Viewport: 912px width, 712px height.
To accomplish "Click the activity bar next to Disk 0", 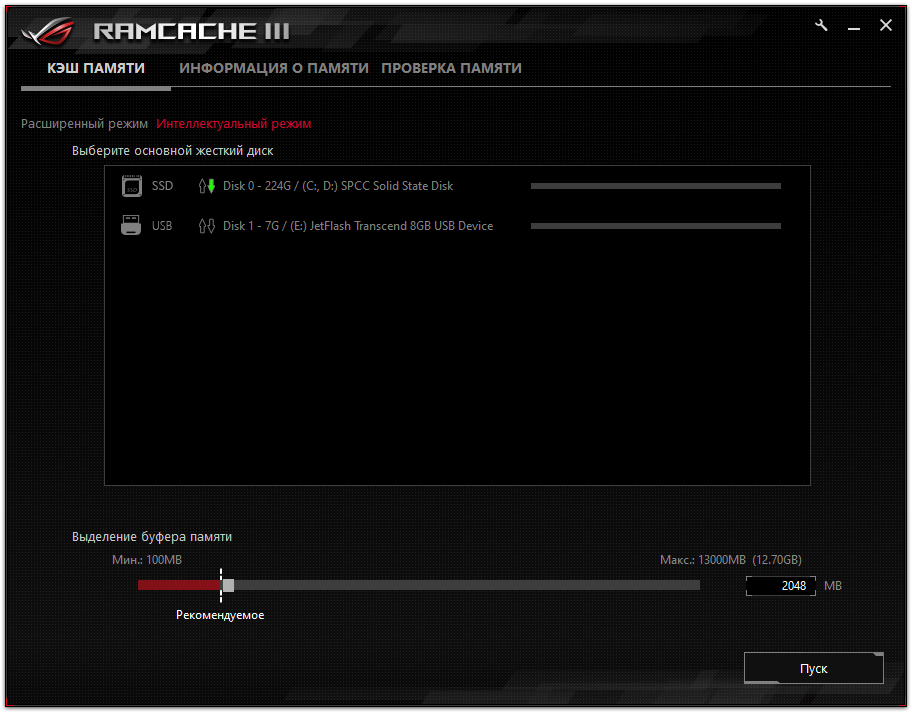I will point(655,185).
